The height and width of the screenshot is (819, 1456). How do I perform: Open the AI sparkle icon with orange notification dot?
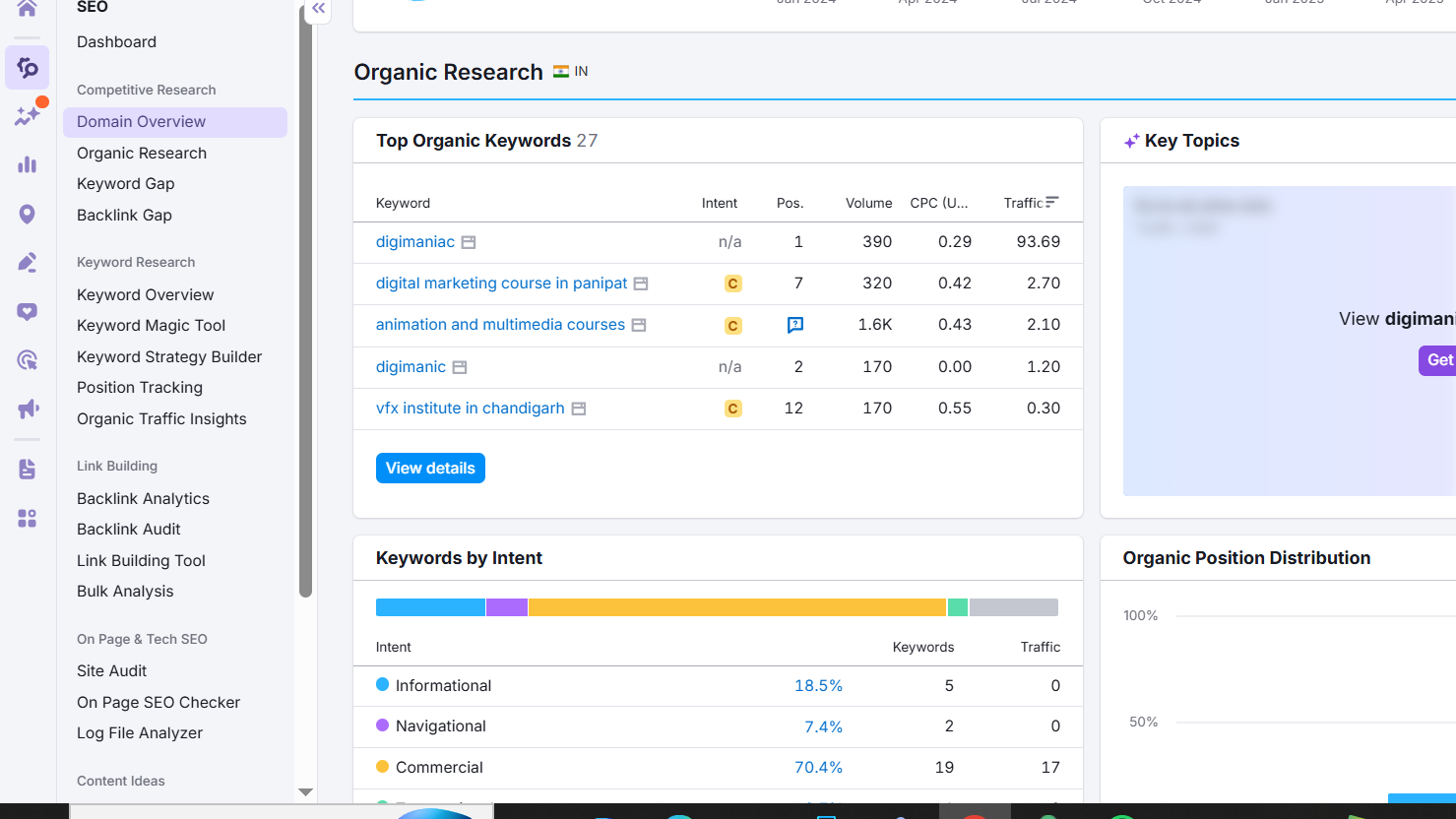coord(27,115)
